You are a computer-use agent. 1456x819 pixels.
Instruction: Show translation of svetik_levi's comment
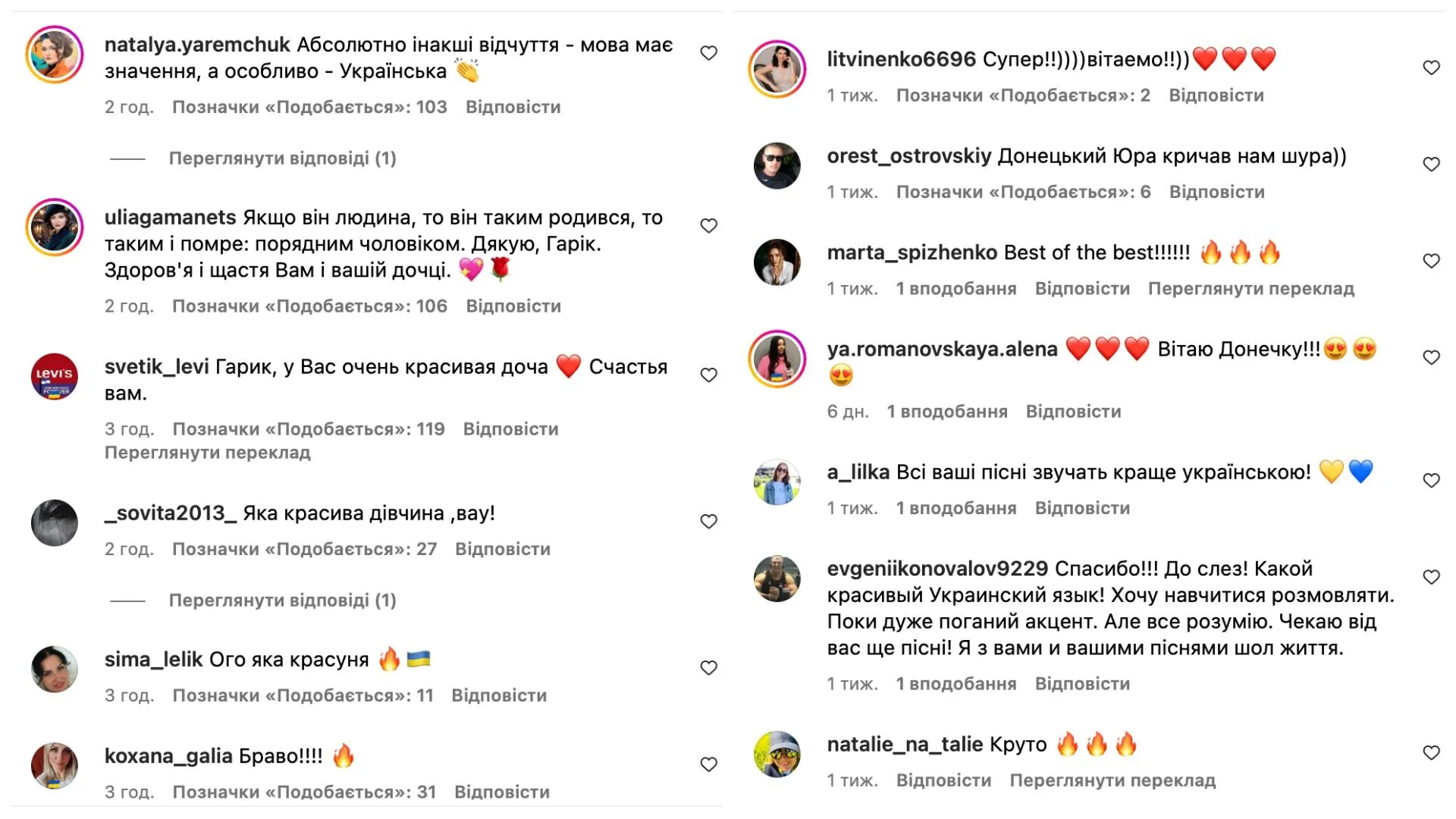pyautogui.click(x=207, y=453)
